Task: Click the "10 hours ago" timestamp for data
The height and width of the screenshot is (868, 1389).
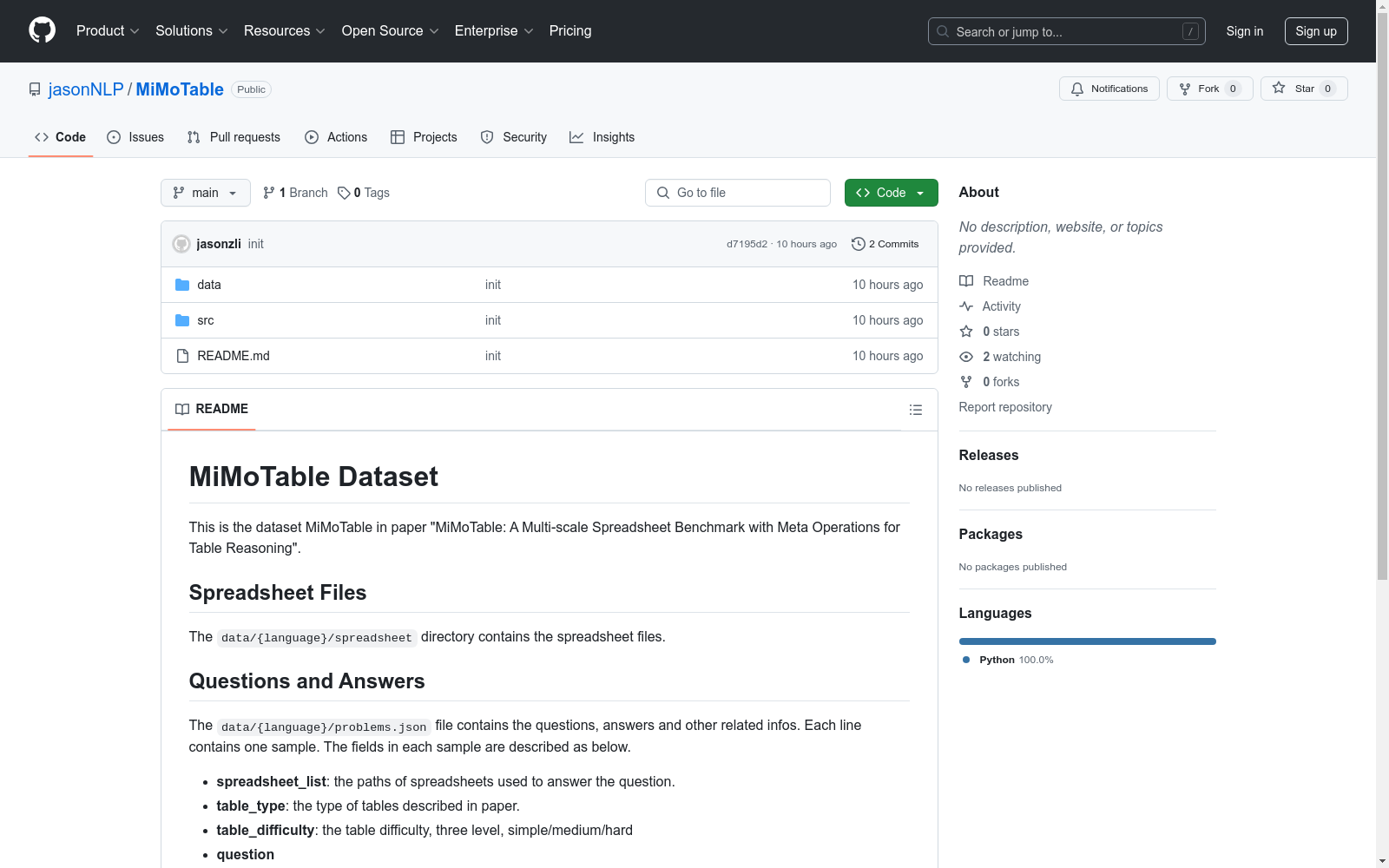Action: coord(887,285)
